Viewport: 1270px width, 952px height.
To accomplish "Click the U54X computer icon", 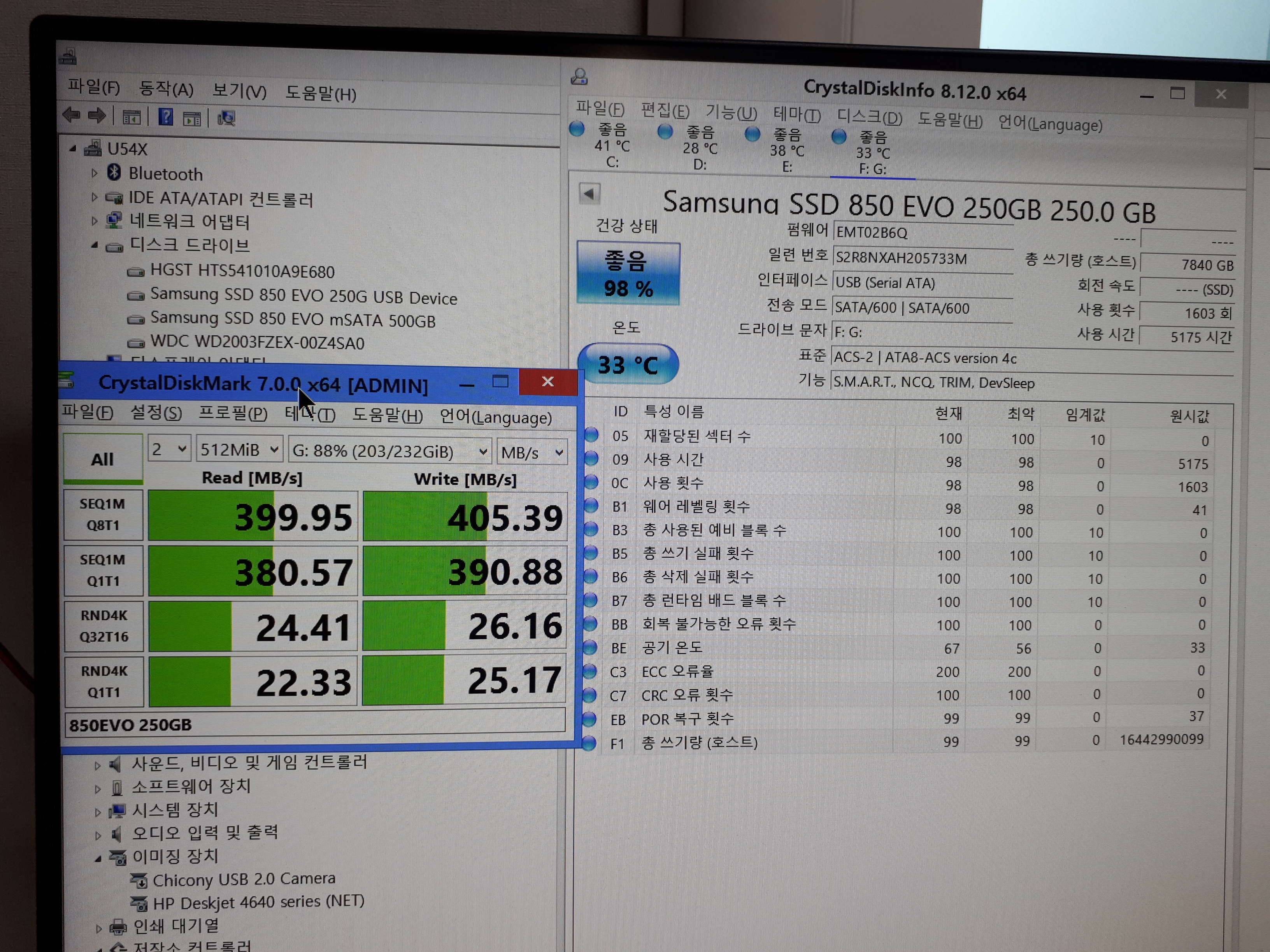I will click(x=93, y=149).
